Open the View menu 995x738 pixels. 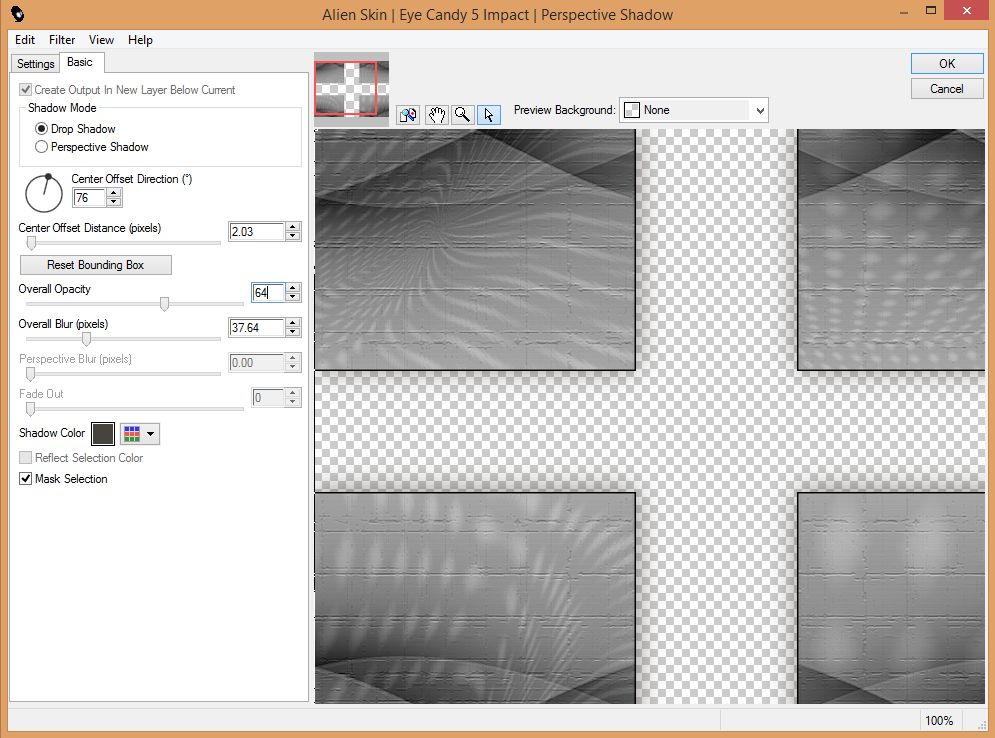pyautogui.click(x=101, y=40)
